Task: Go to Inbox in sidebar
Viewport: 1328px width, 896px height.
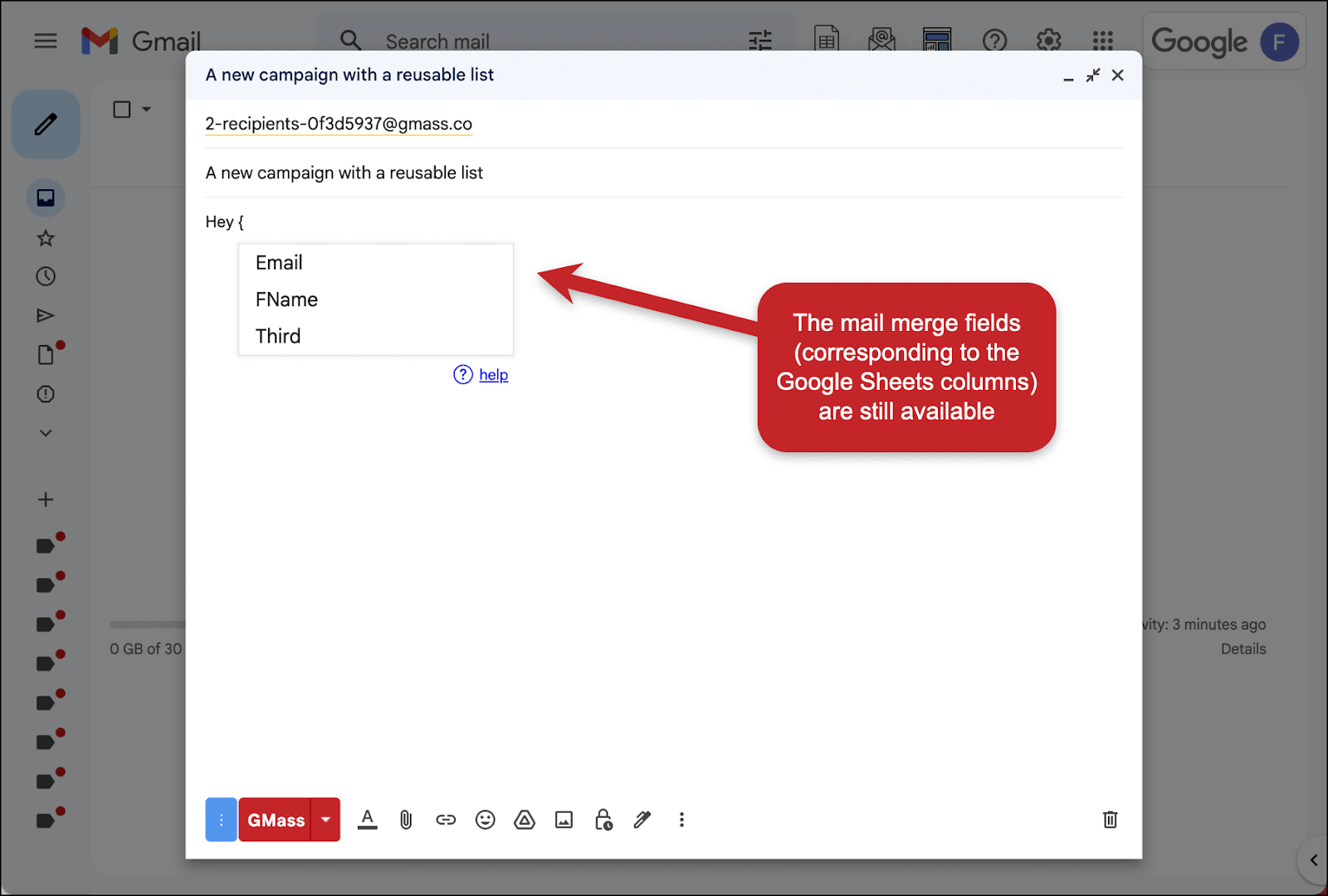Action: pyautogui.click(x=46, y=197)
